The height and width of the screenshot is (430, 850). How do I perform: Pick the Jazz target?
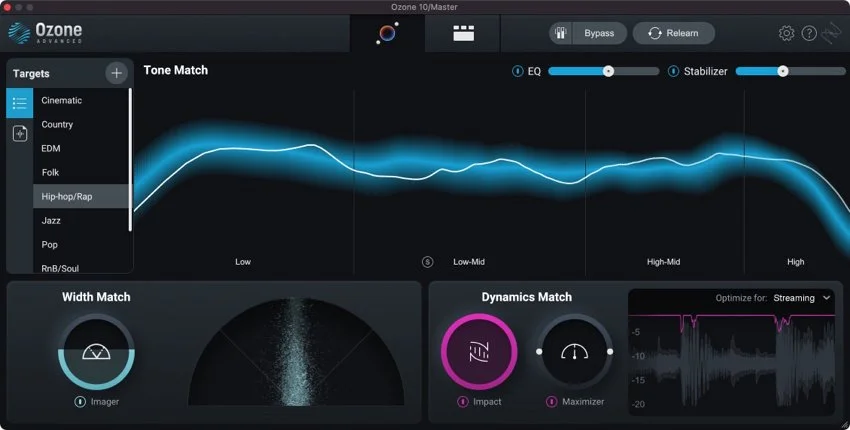pos(81,220)
